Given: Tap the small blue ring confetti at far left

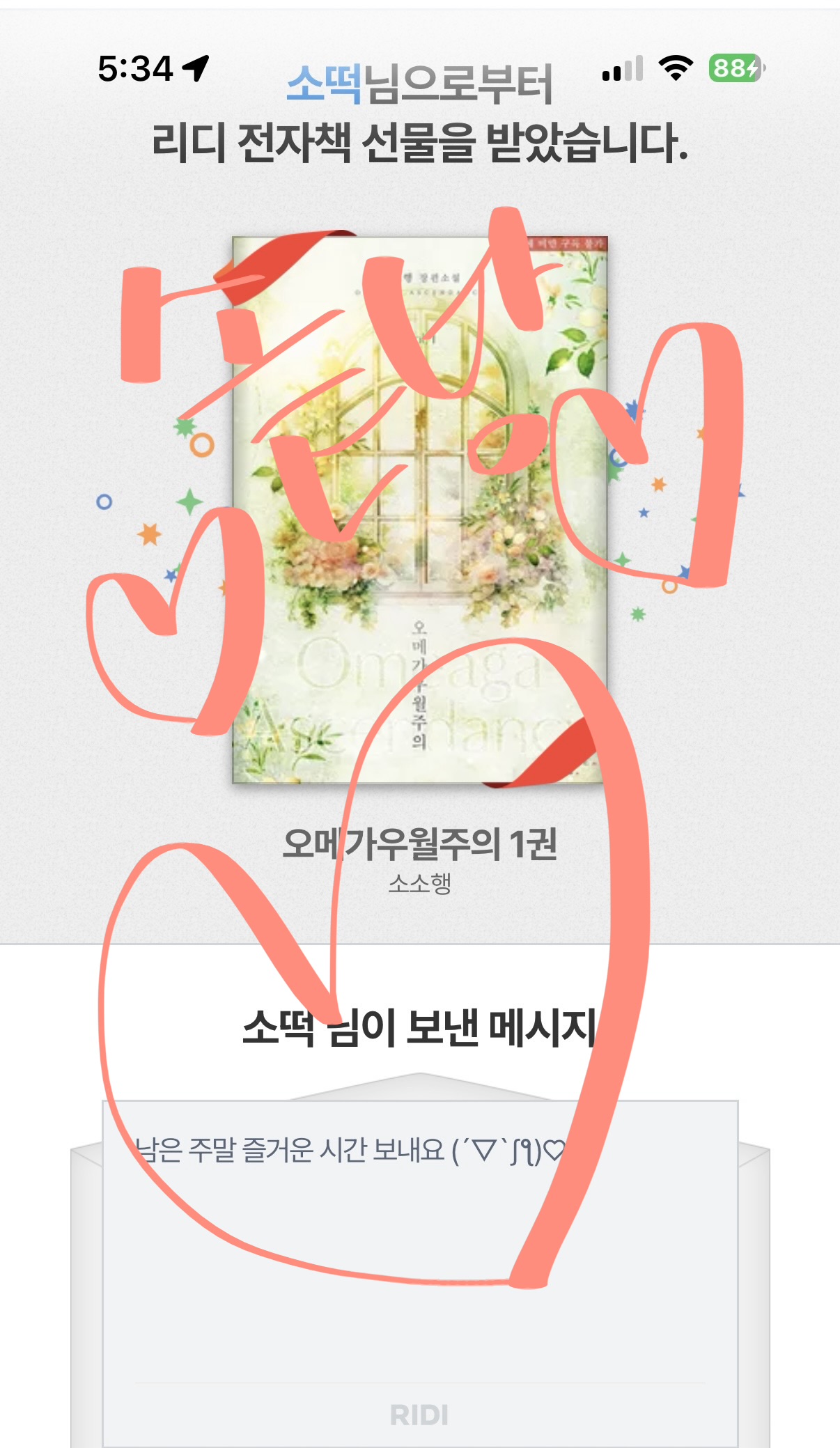Looking at the screenshot, I should point(104,501).
